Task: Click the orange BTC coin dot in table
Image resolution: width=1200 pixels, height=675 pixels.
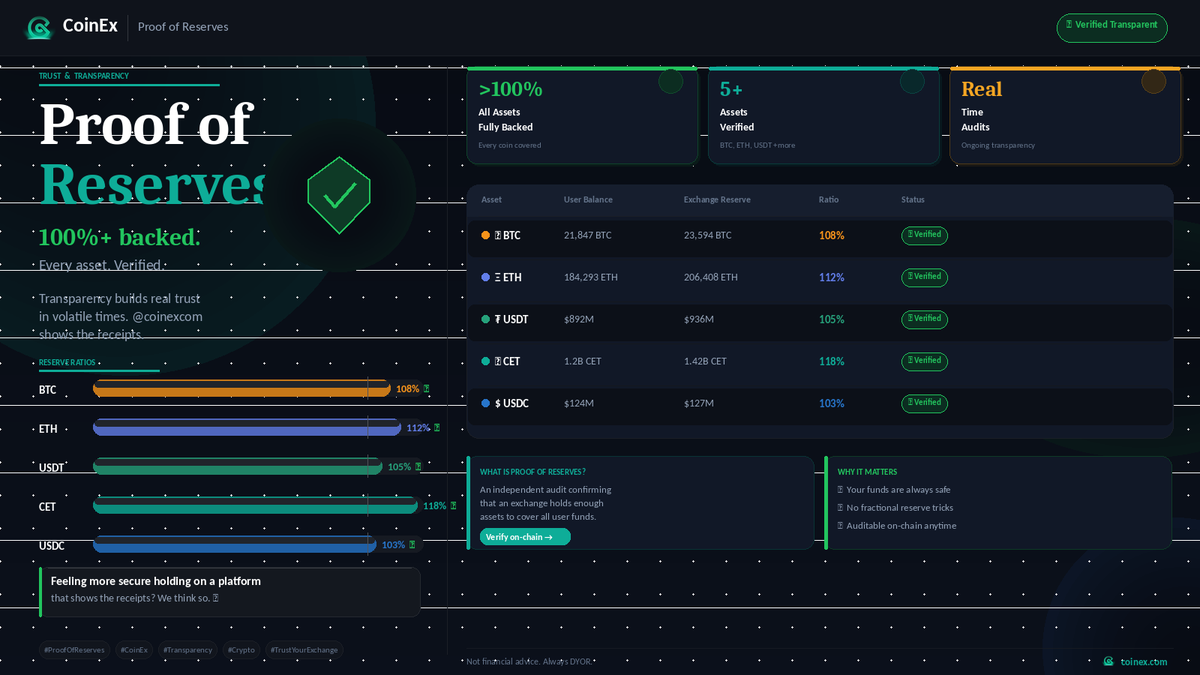Action: pos(485,235)
